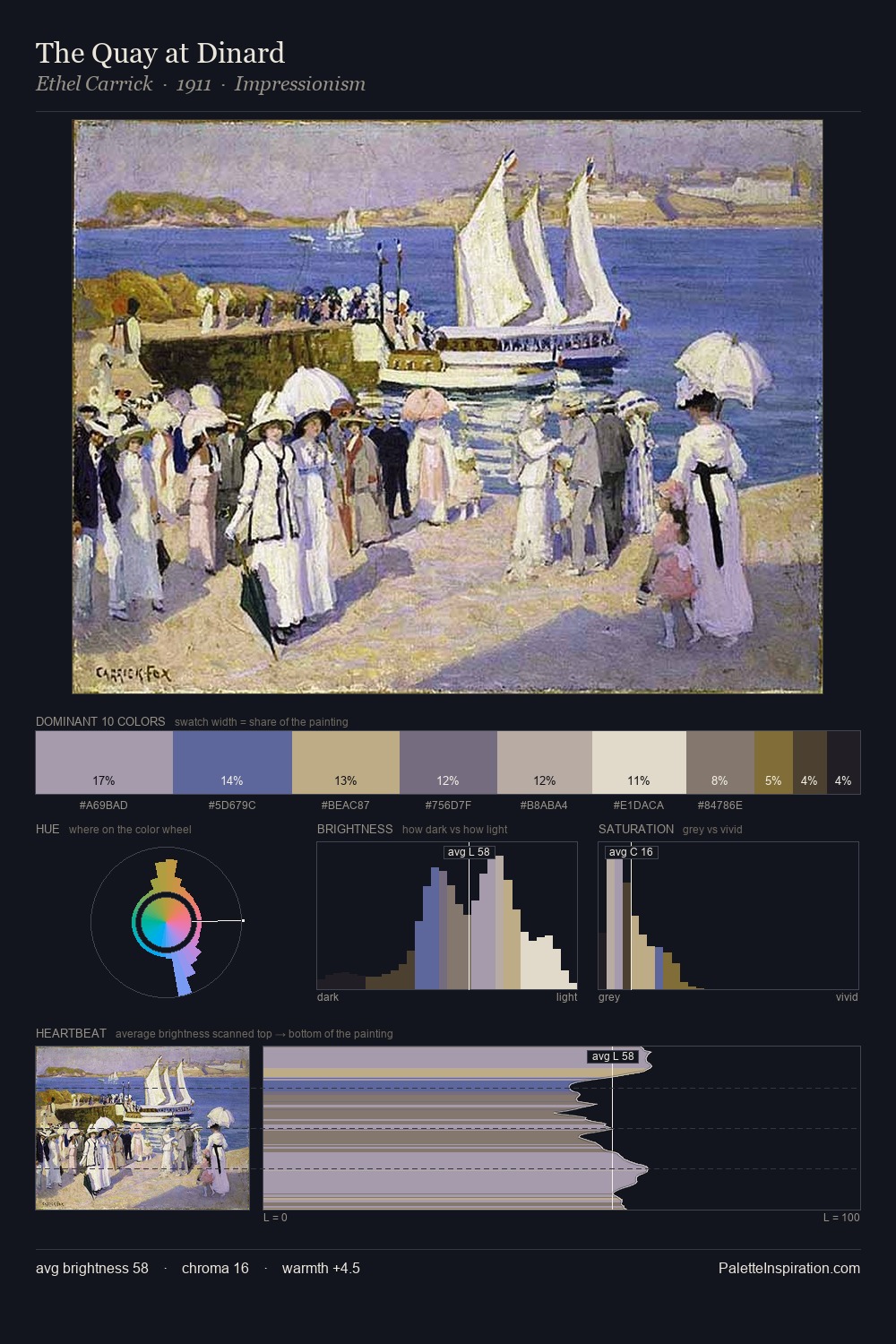Click the Impressionism style label
896x1344 pixels.
click(300, 84)
